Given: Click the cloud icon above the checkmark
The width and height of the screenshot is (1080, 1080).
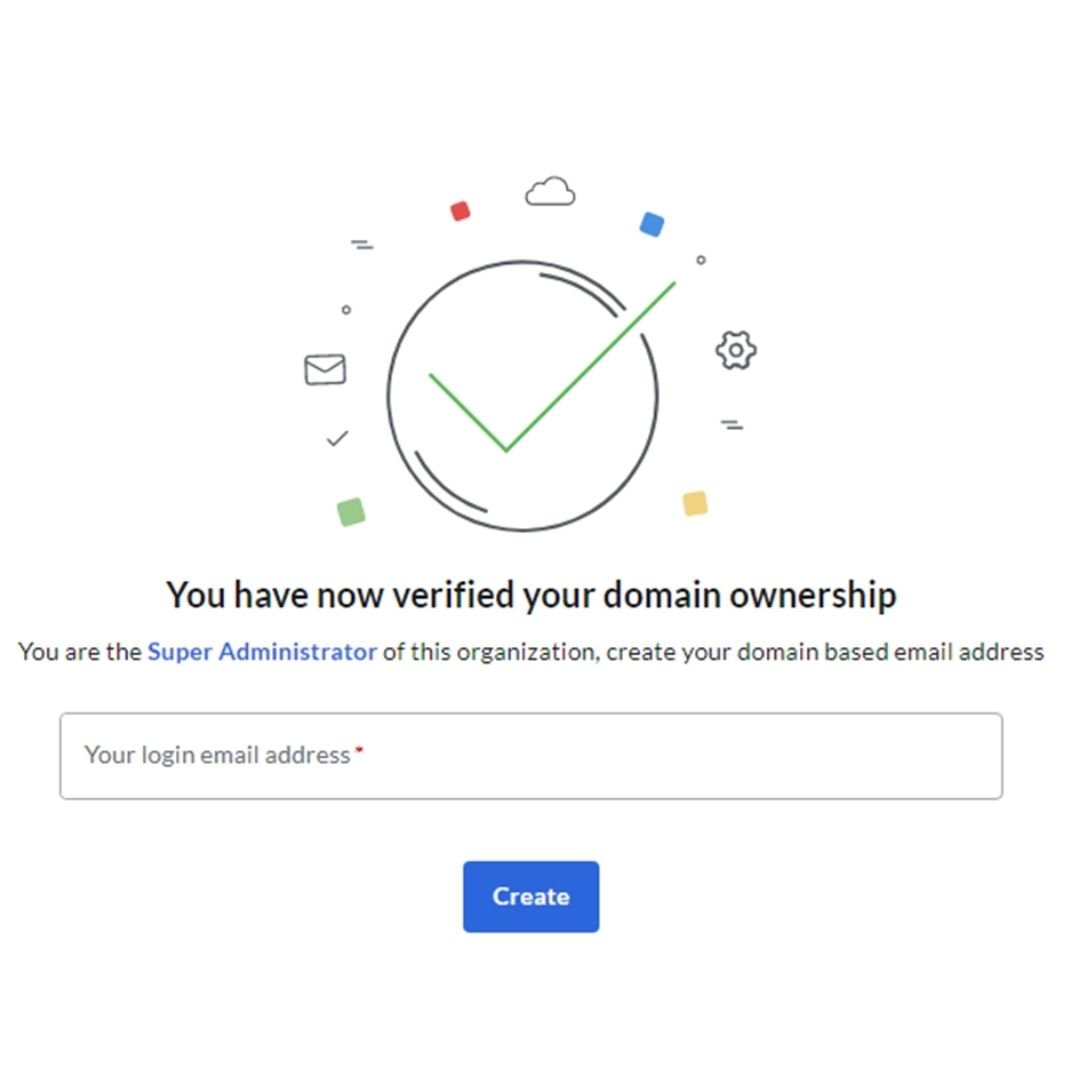Looking at the screenshot, I should pos(549,192).
